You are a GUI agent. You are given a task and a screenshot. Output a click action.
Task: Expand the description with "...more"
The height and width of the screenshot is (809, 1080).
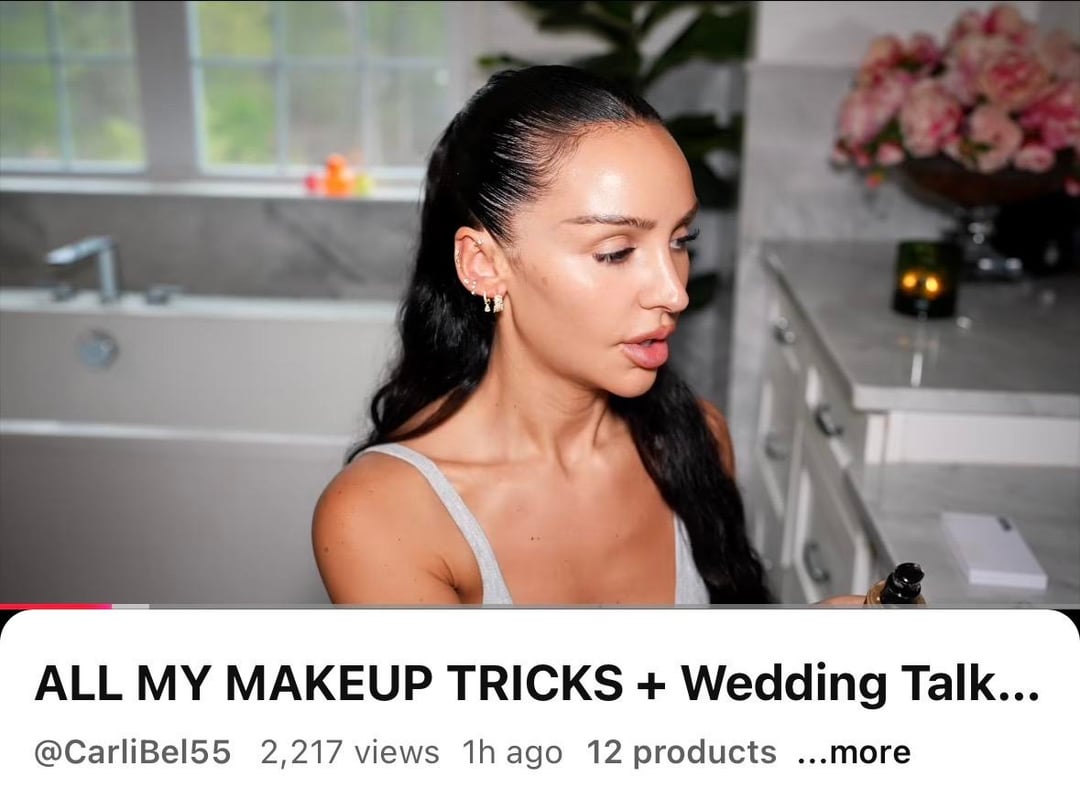(853, 752)
